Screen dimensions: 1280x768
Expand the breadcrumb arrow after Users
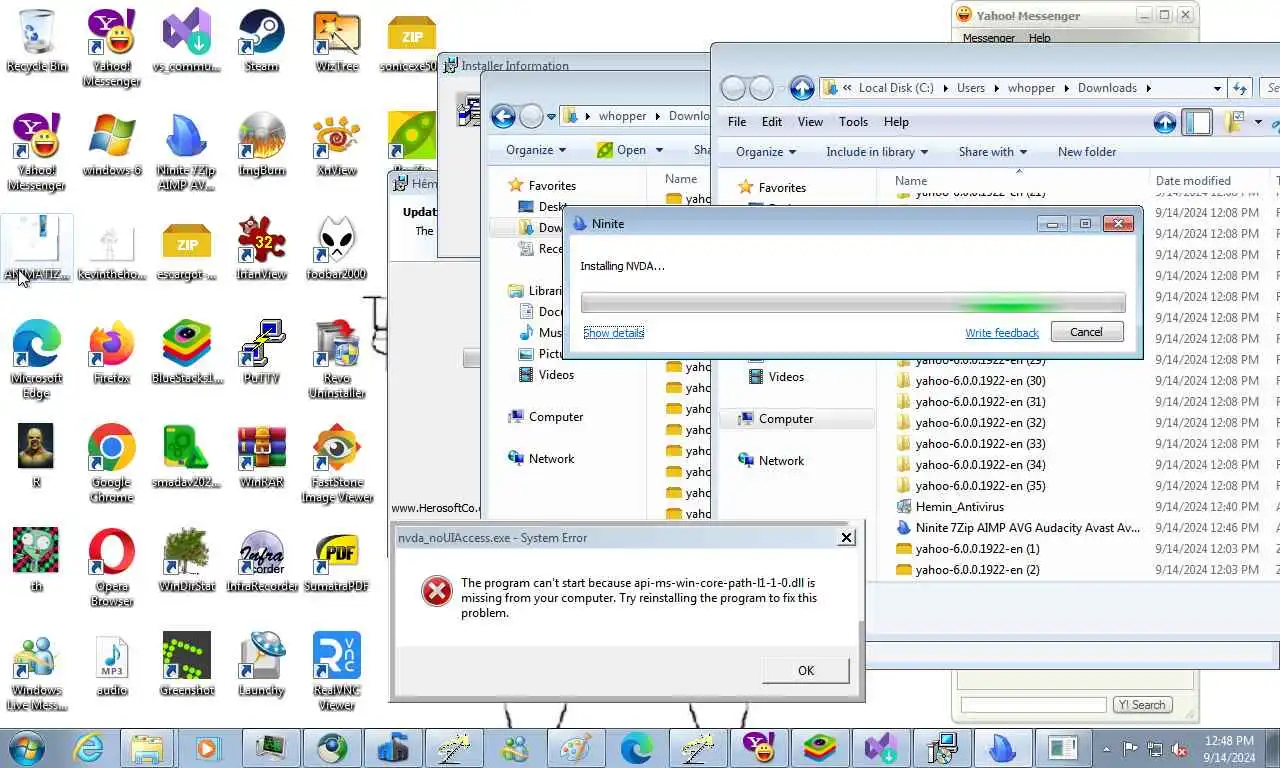pyautogui.click(x=996, y=88)
